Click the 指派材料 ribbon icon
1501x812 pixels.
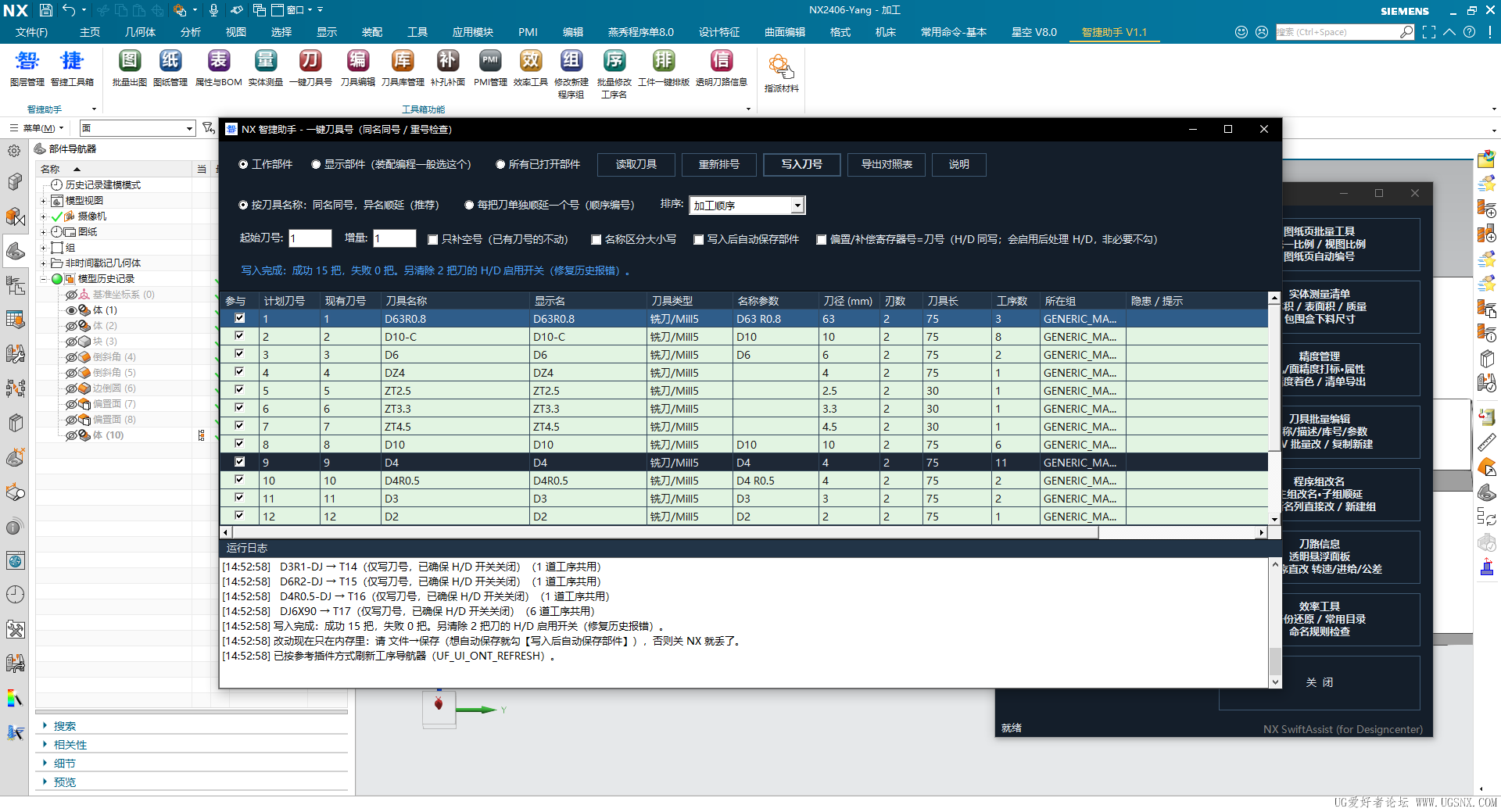782,73
